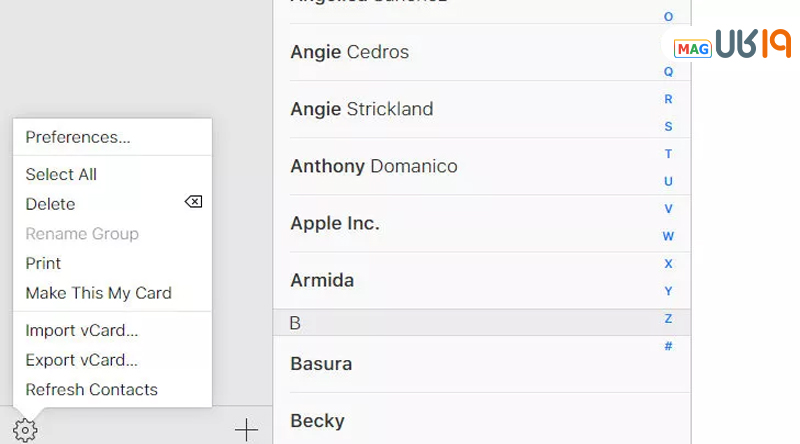Jump to letter Q in index
The height and width of the screenshot is (444, 800).
tap(668, 72)
